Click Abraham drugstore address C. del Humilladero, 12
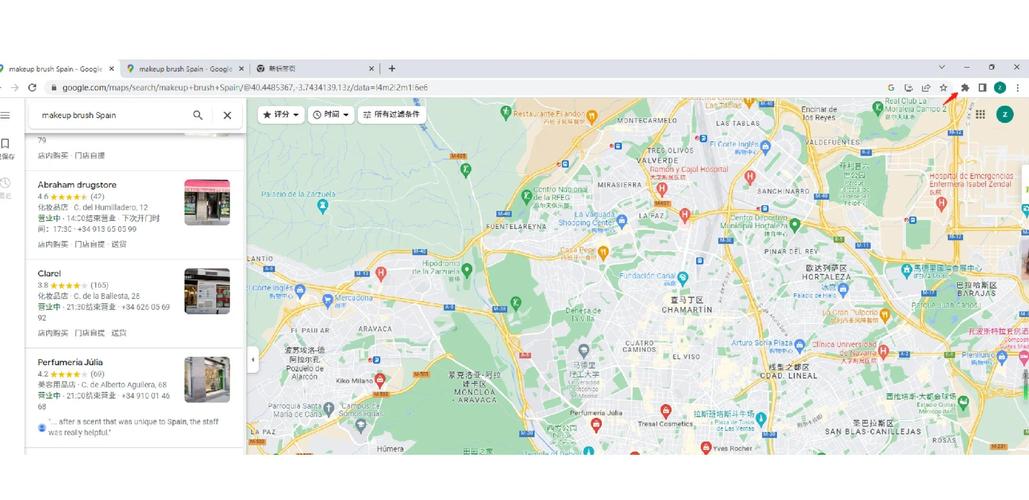1029x500 pixels. coord(112,207)
